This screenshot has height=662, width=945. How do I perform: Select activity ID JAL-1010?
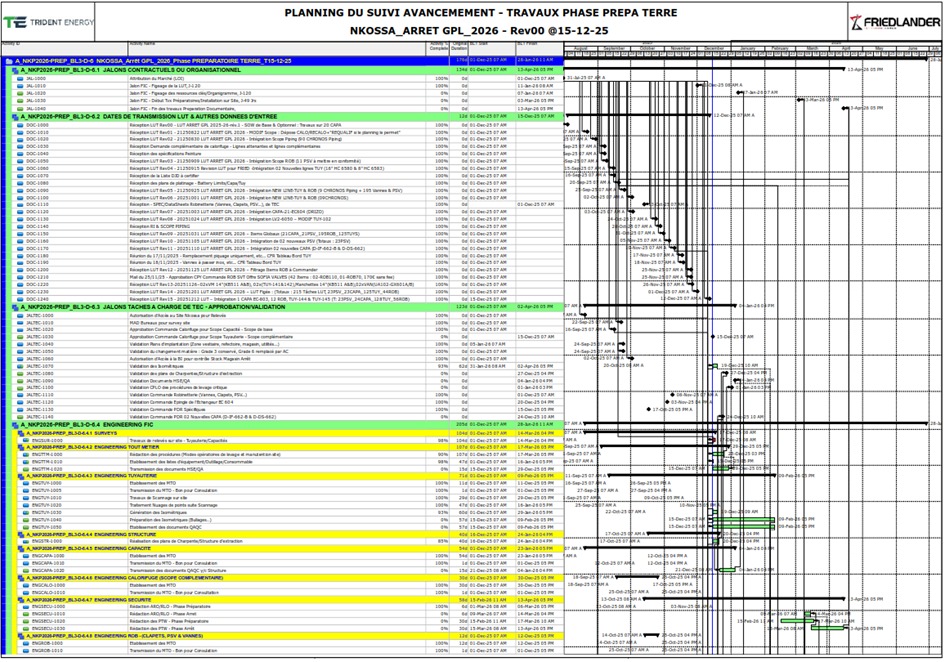(x=36, y=86)
